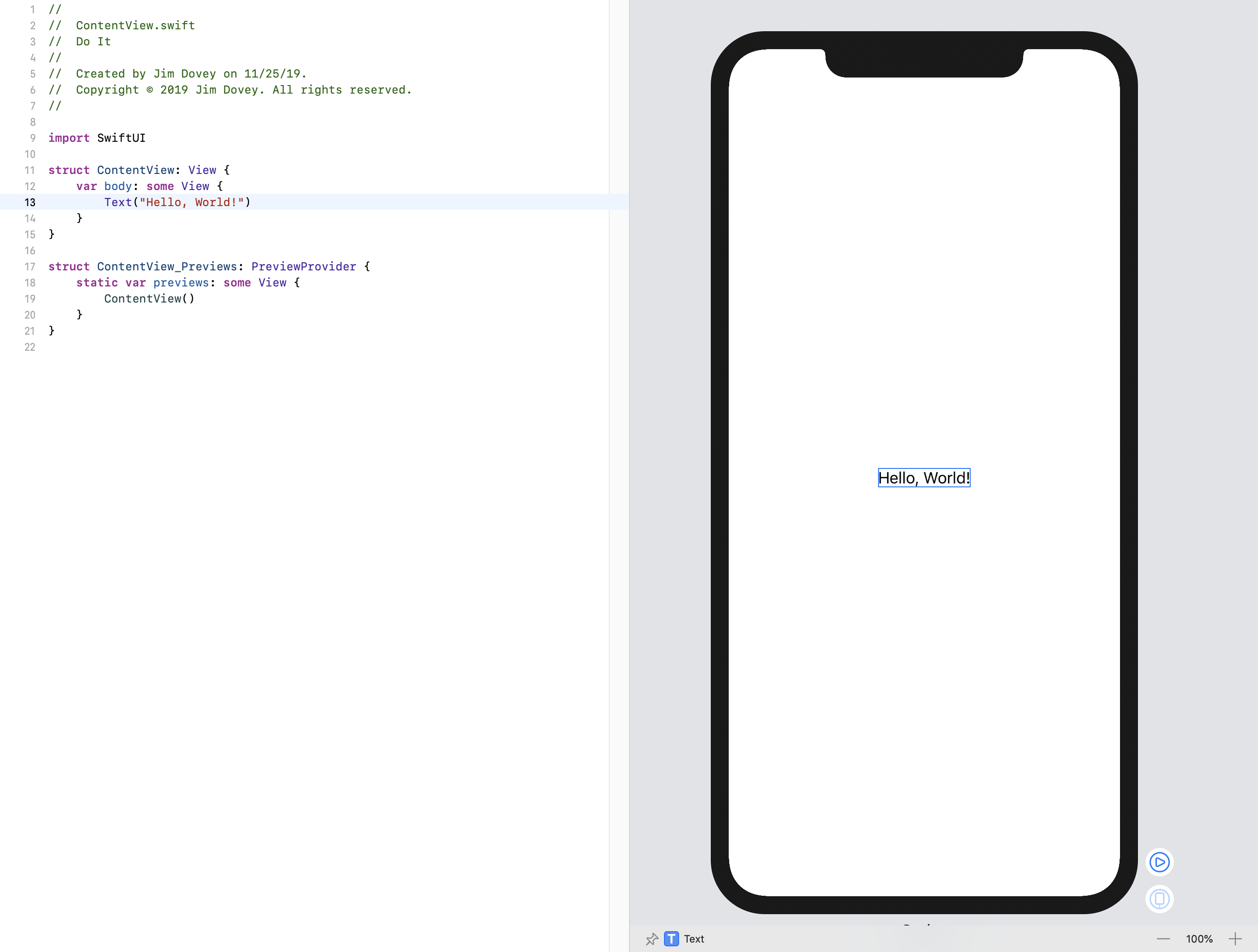This screenshot has height=952, width=1258.
Task: Click the ContentView.swift comment line
Action: [135, 26]
